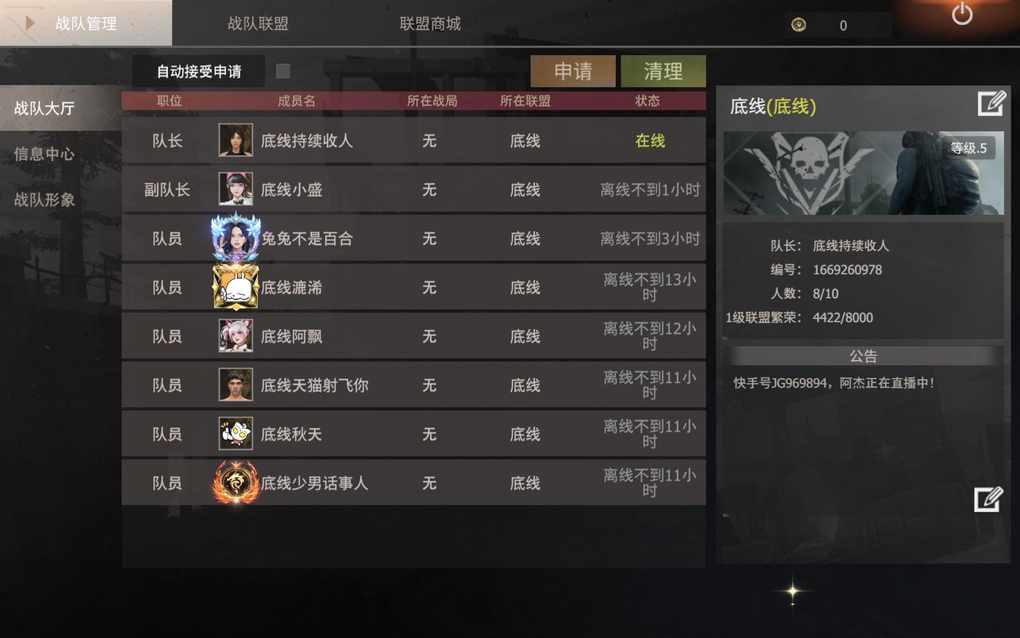Click 底线少男话事人's flaming dragon avatar
The width and height of the screenshot is (1020, 638).
[x=235, y=482]
